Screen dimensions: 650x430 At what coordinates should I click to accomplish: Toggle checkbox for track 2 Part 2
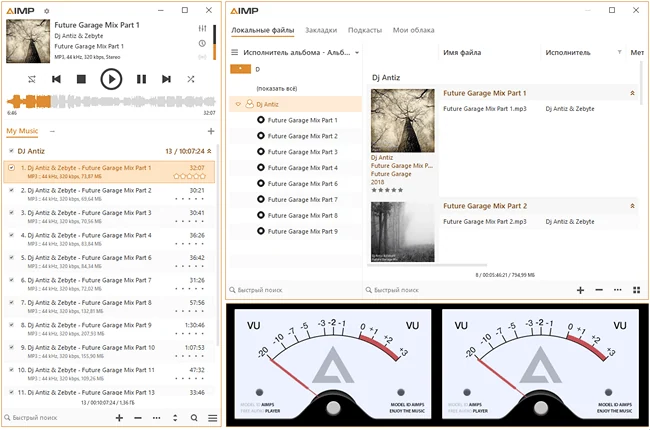(12, 190)
